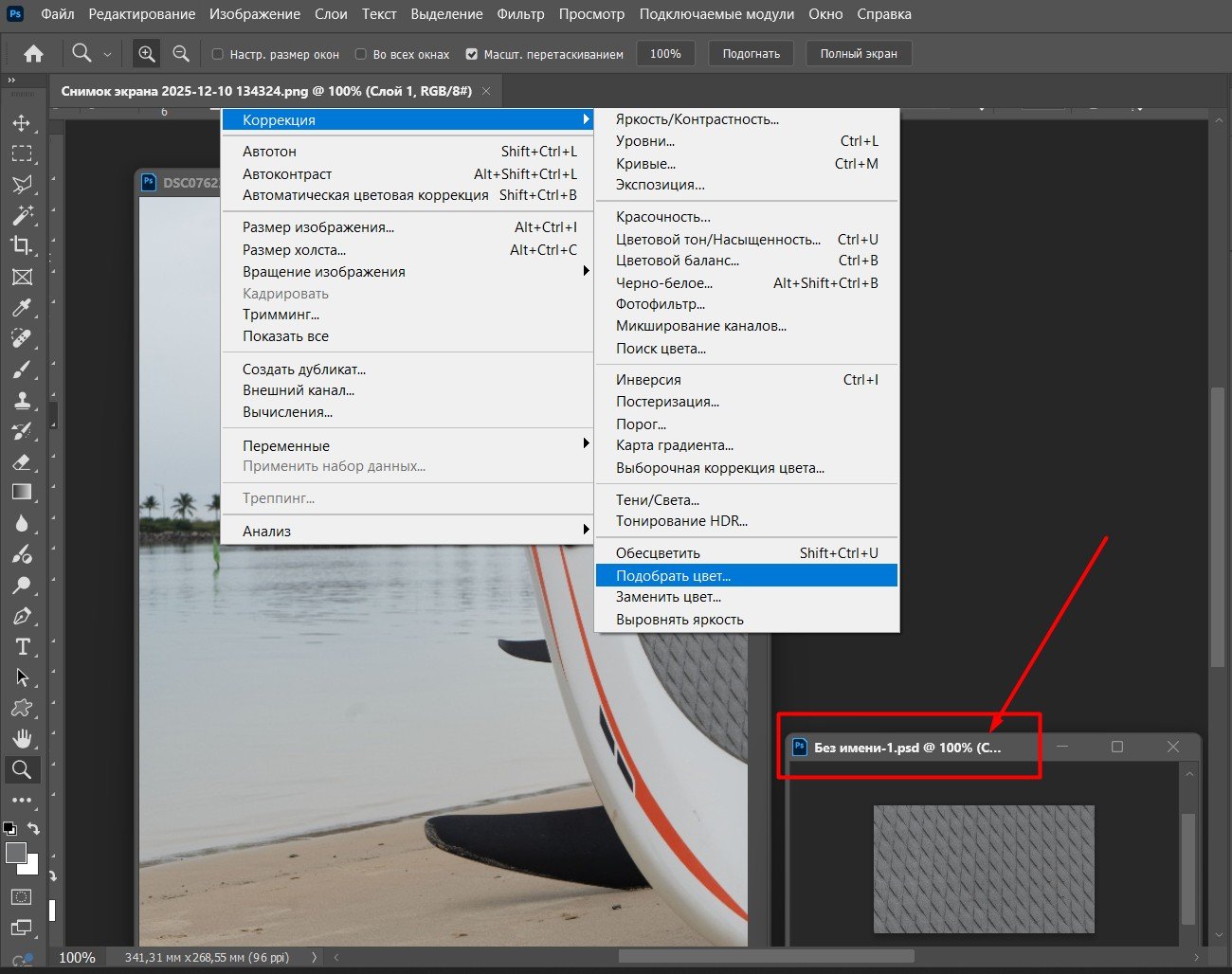Click the Home icon in options bar
The image size is (1232, 974).
pyautogui.click(x=33, y=54)
